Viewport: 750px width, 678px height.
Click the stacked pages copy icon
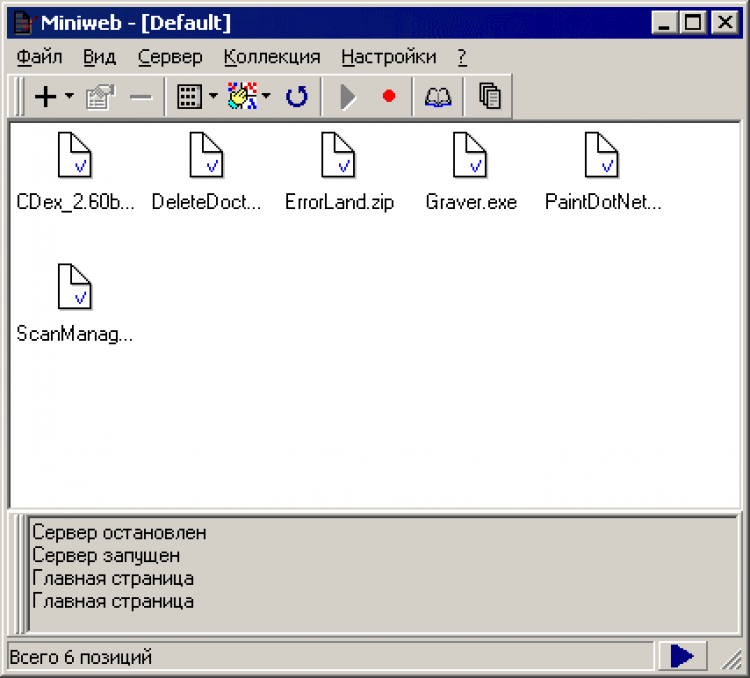click(x=490, y=96)
